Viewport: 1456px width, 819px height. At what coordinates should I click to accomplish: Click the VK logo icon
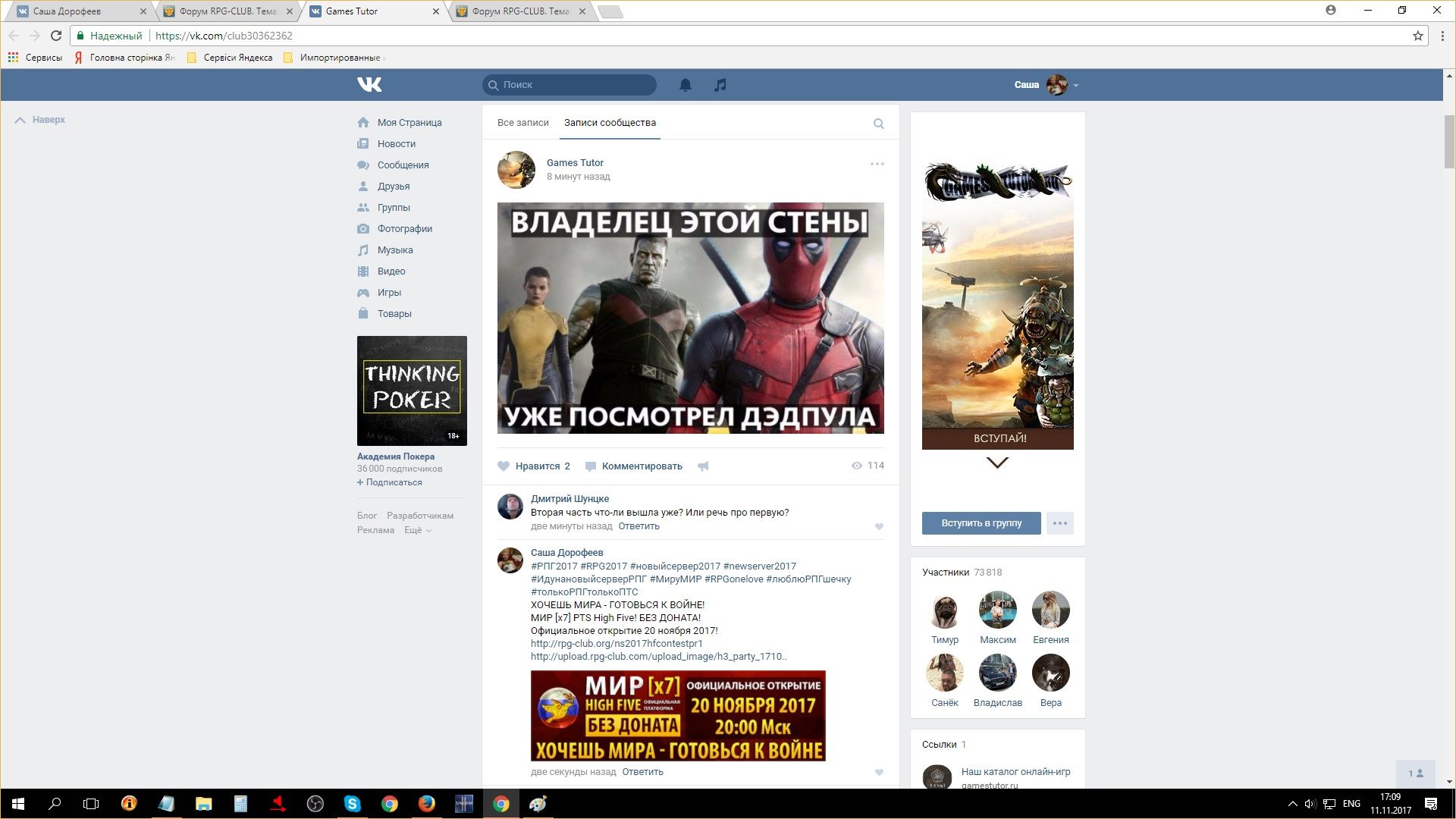click(369, 84)
